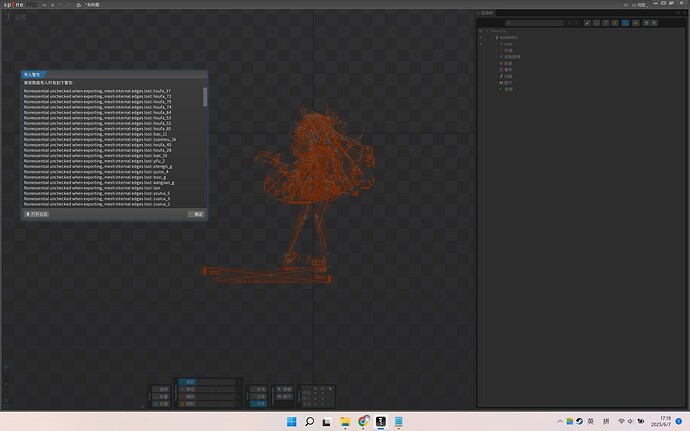690x431 pixels.
Task: Click the 设置 setup mode label
Action: (x=21, y=17)
